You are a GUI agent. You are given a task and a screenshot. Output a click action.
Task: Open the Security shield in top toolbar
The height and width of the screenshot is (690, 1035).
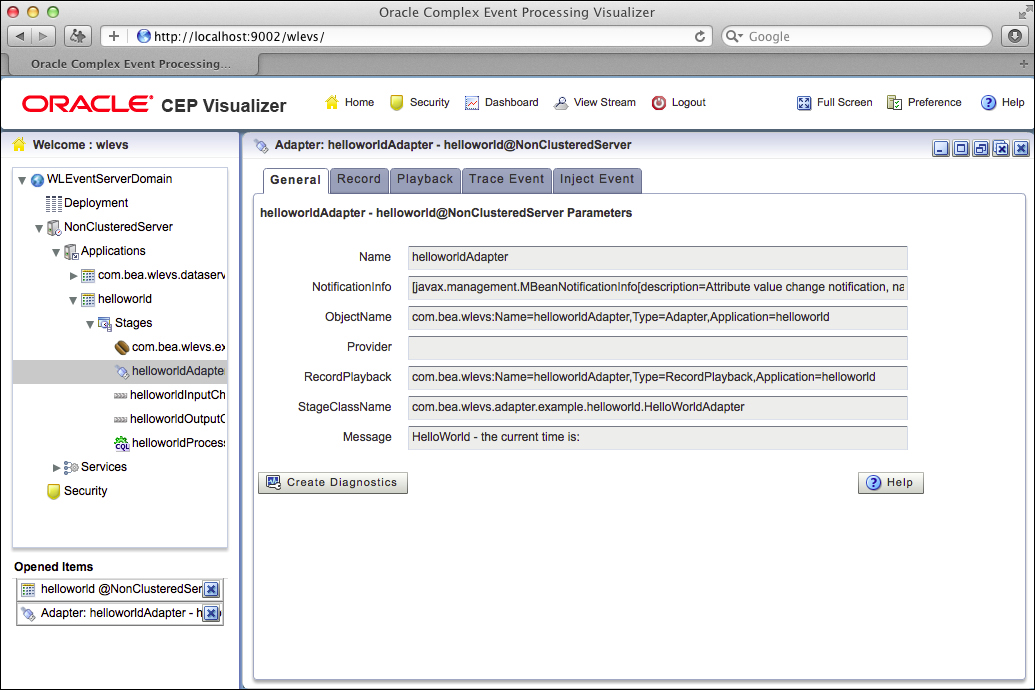397,103
